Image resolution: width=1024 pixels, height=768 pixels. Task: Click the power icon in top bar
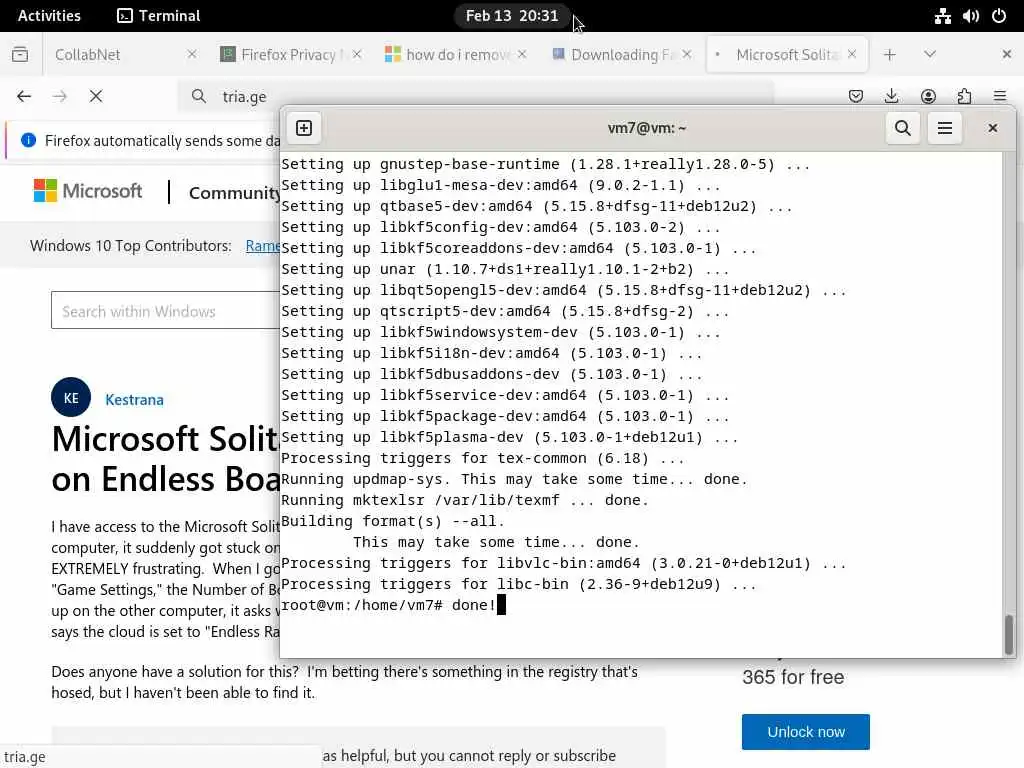pos(999,16)
